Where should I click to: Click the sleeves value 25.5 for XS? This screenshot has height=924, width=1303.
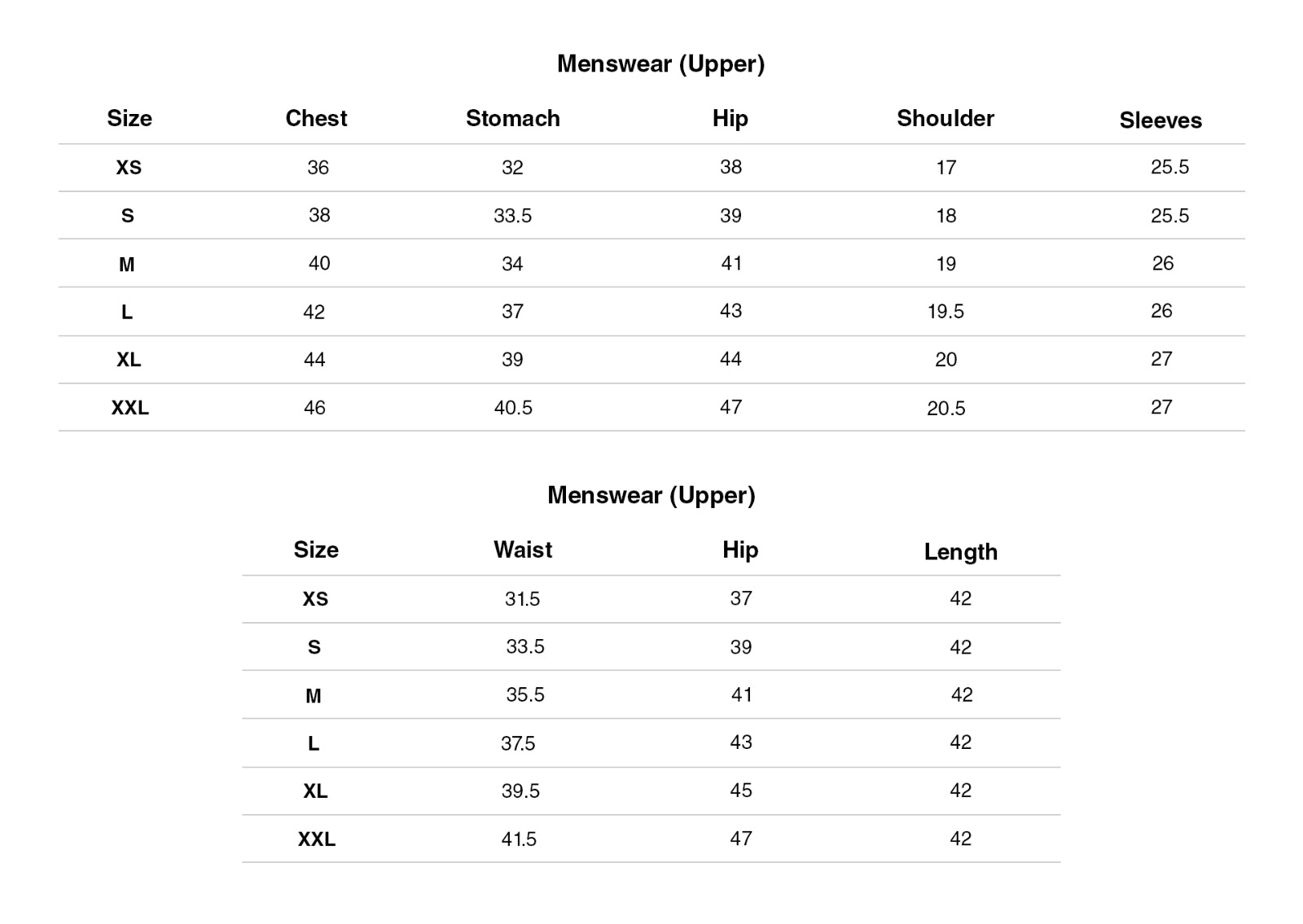(x=1169, y=168)
